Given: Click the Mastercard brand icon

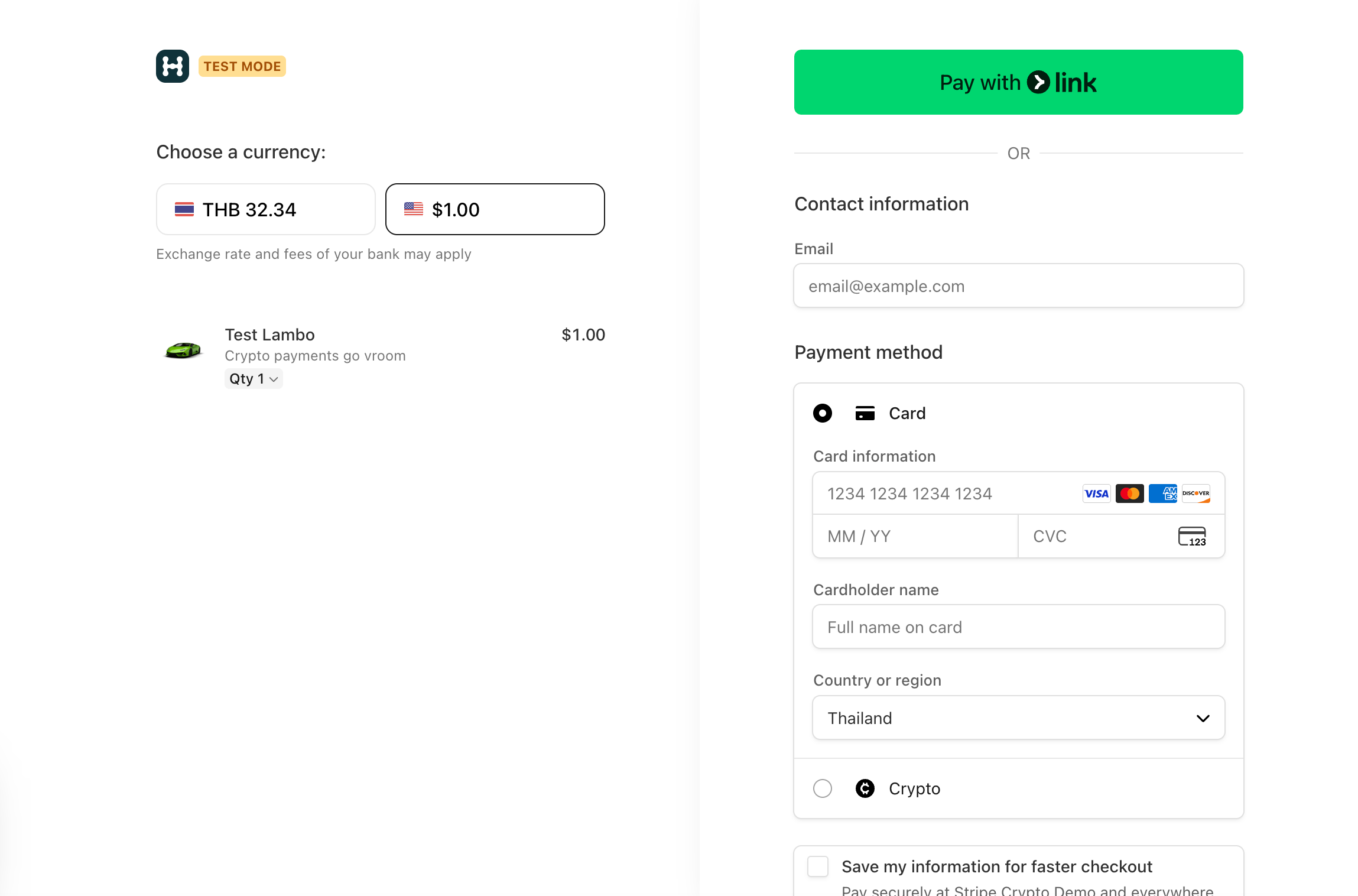Looking at the screenshot, I should coord(1129,494).
